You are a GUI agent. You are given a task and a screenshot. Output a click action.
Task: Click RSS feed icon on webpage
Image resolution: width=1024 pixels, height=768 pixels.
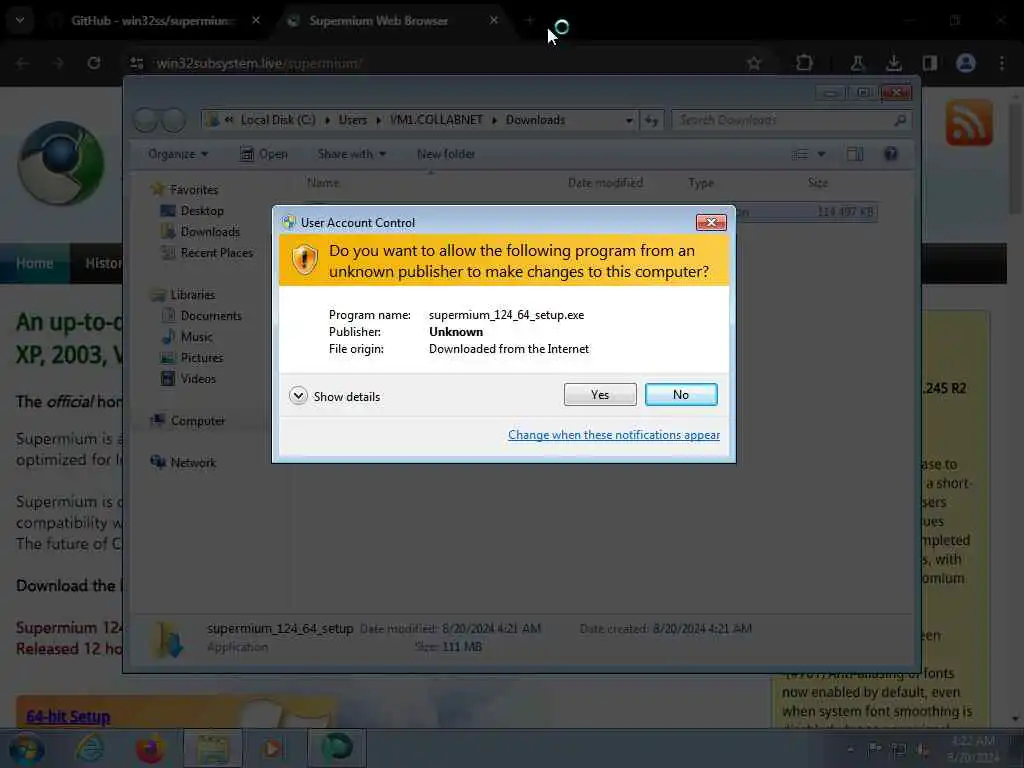pos(969,123)
